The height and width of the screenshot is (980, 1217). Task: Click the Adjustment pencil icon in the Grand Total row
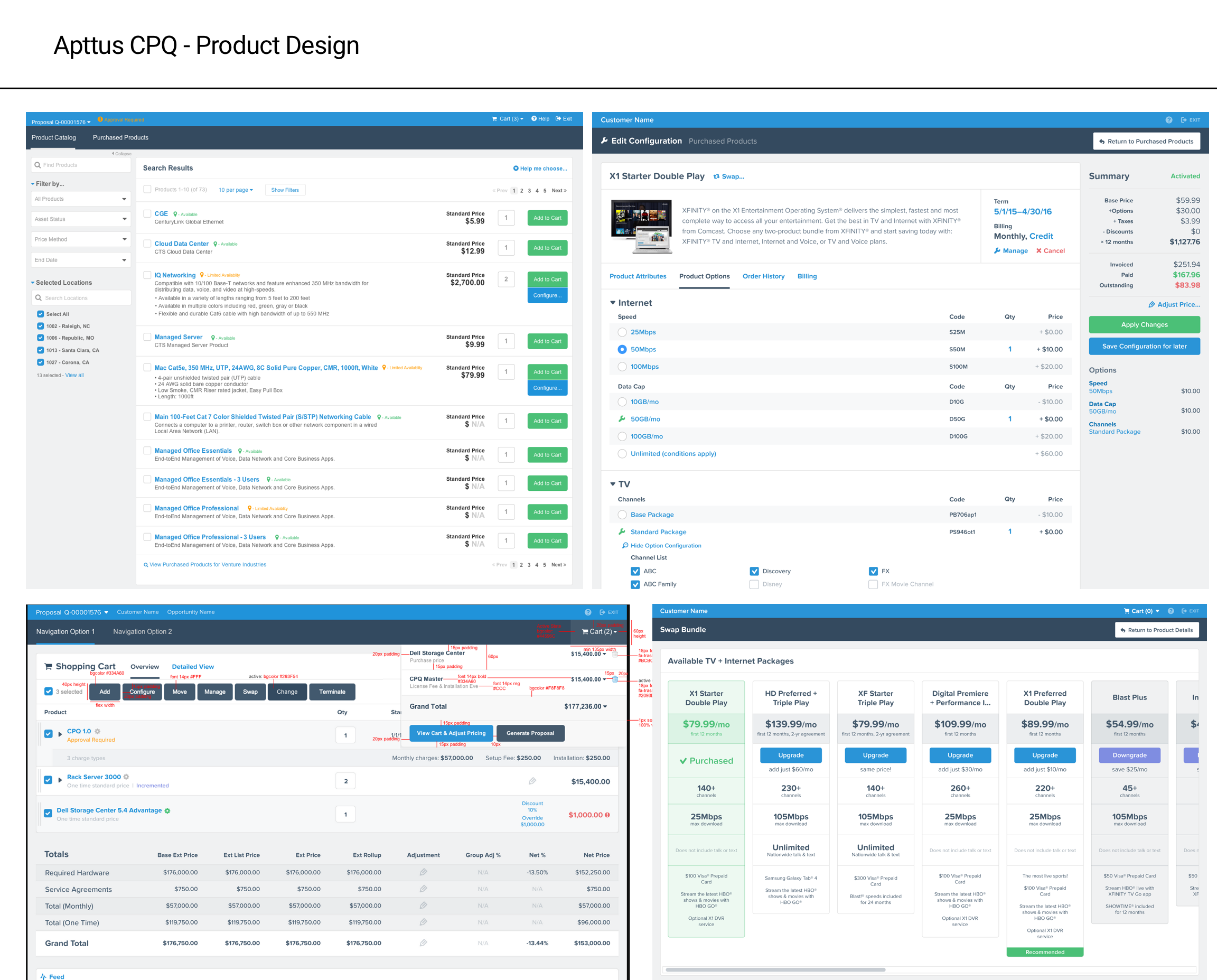pyautogui.click(x=423, y=944)
